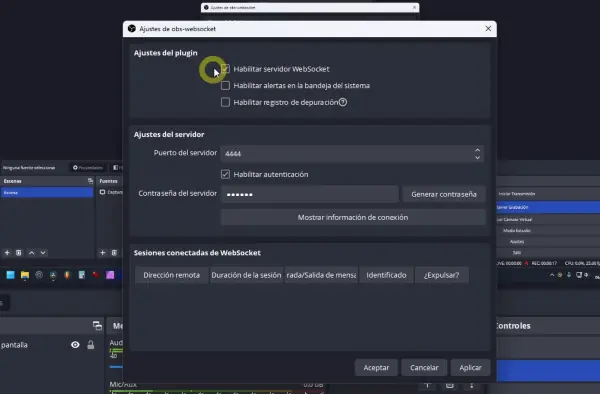Screen dimensions: 600x394
Task: Toggle Habilitar autenticación checkbox
Action: pos(225,174)
